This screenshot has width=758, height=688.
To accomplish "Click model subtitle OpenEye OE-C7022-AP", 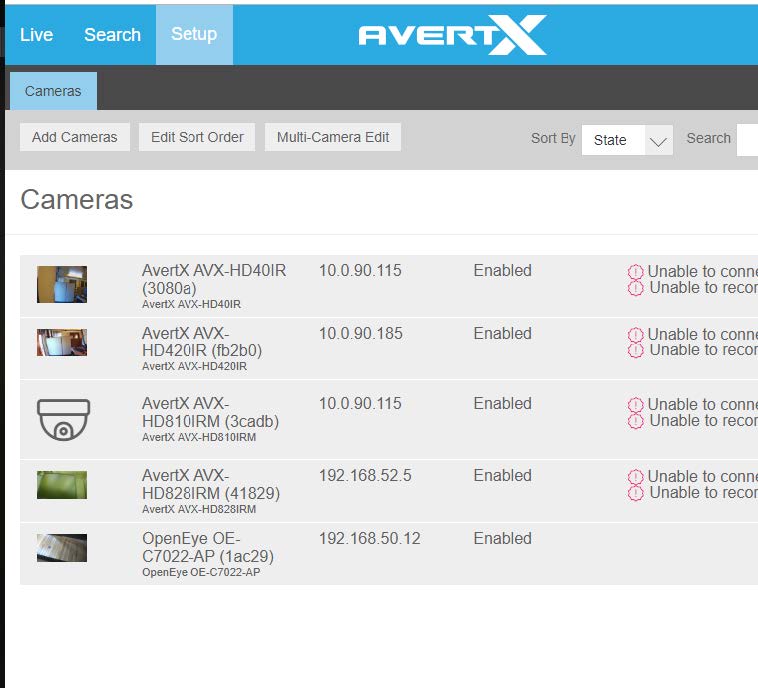I will click(201, 572).
